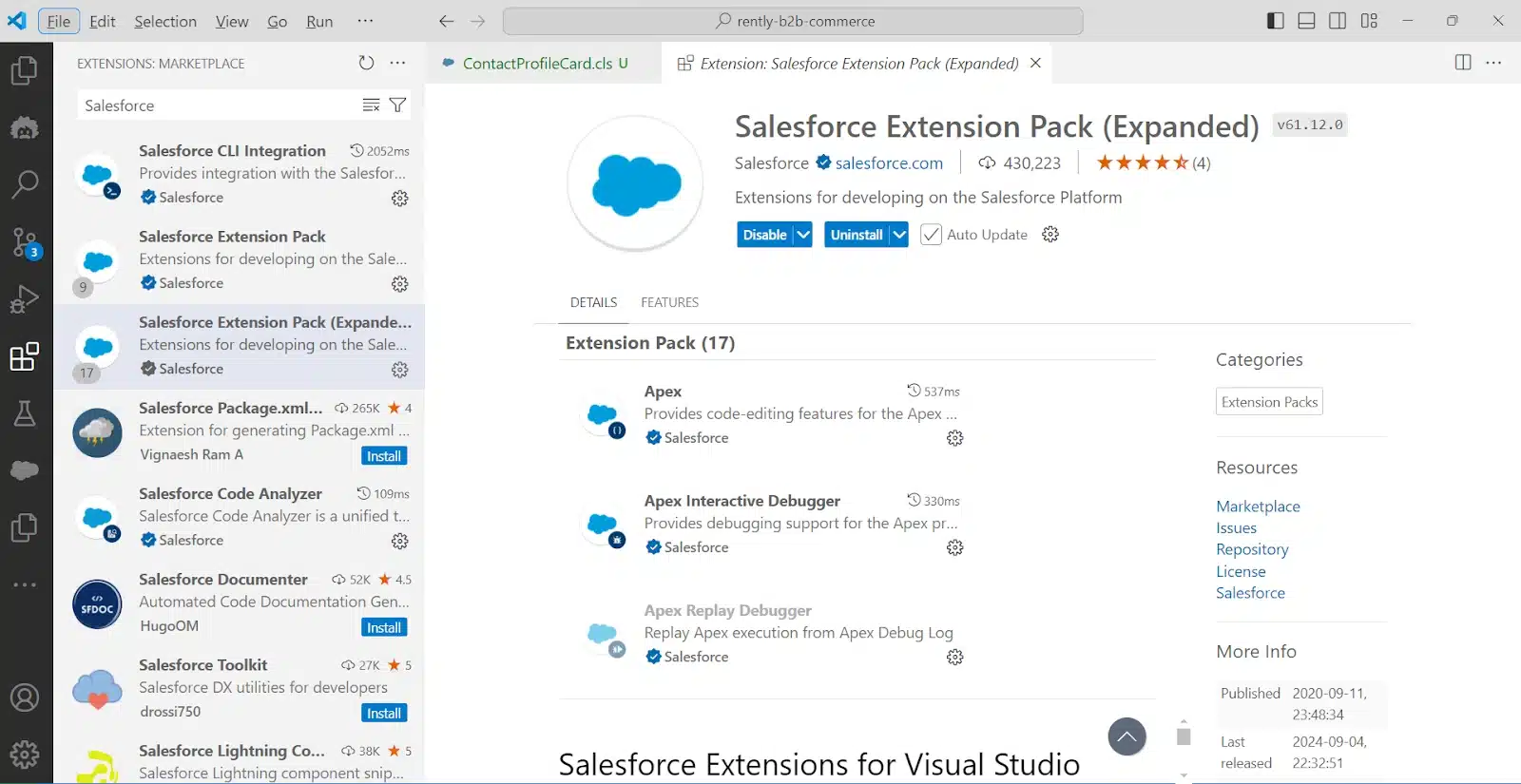Open the File menu
Image resolution: width=1521 pixels, height=784 pixels.
coord(59,21)
